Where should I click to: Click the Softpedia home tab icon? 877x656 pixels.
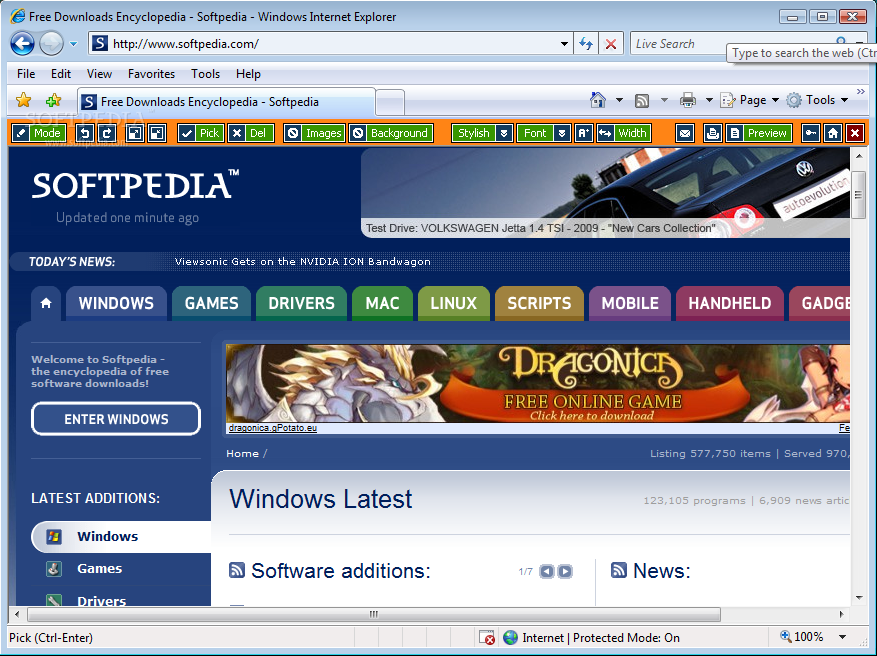(46, 303)
